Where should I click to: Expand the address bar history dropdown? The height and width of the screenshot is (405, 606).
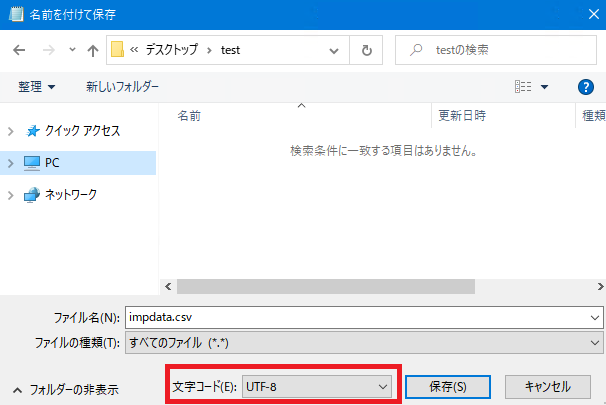334,51
